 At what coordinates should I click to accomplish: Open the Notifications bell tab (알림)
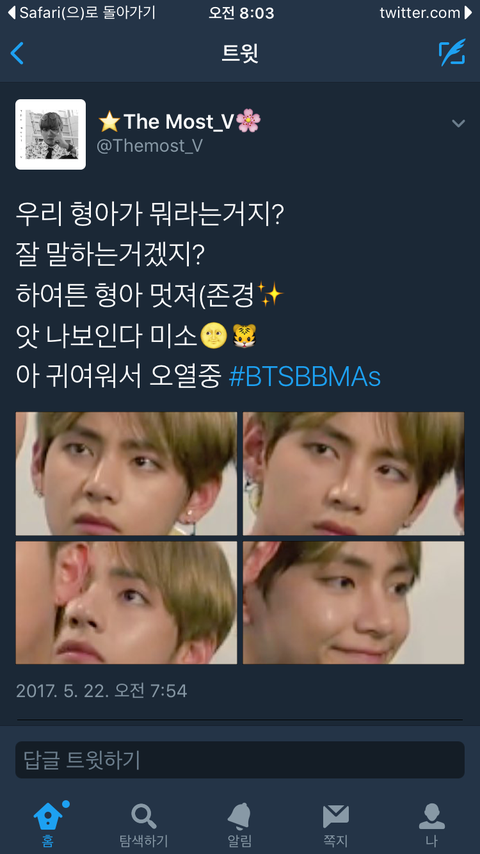(x=240, y=824)
